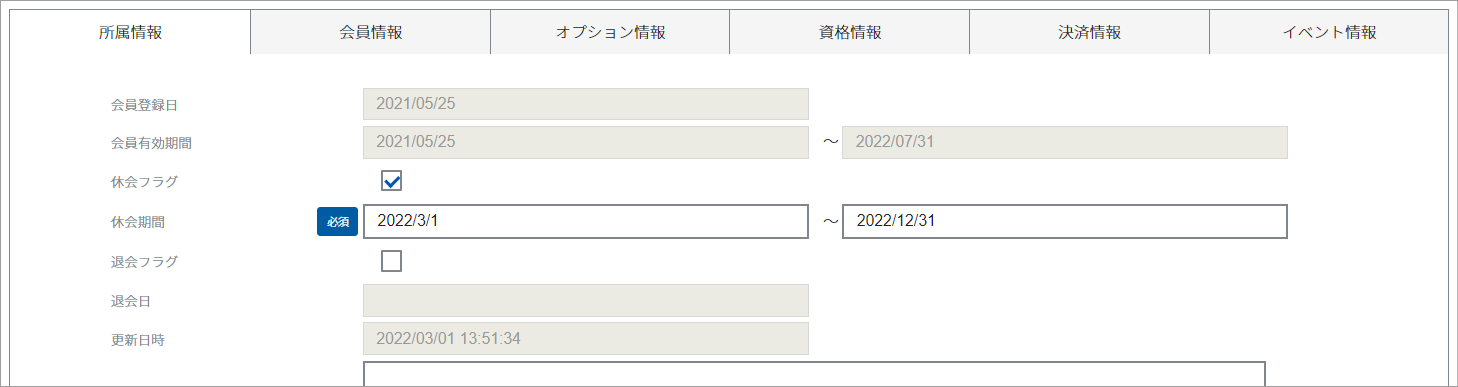
Task: Switch to the 所属情報 tab
Action: [x=130, y=32]
